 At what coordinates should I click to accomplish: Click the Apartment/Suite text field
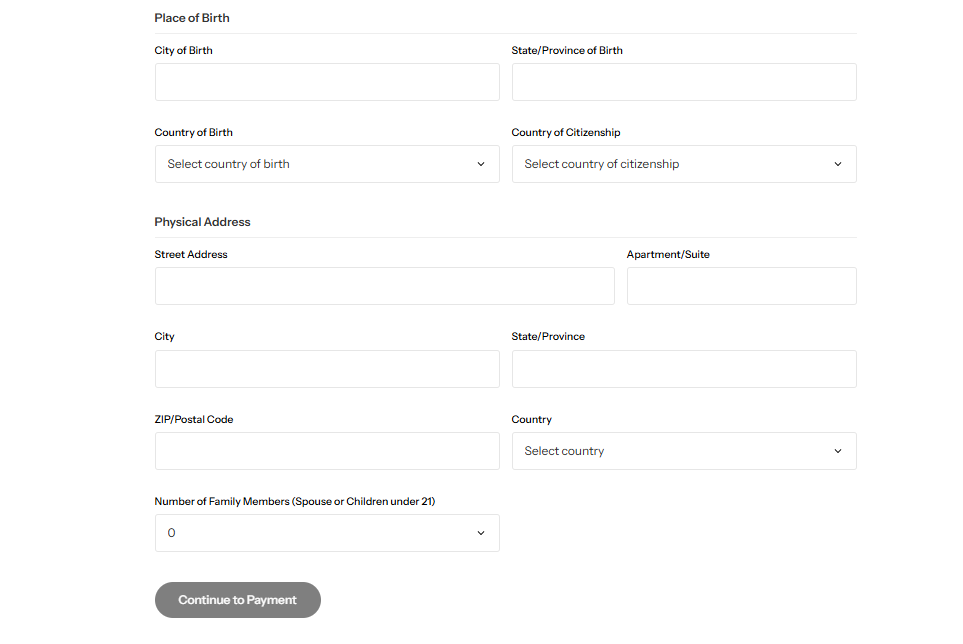click(741, 286)
